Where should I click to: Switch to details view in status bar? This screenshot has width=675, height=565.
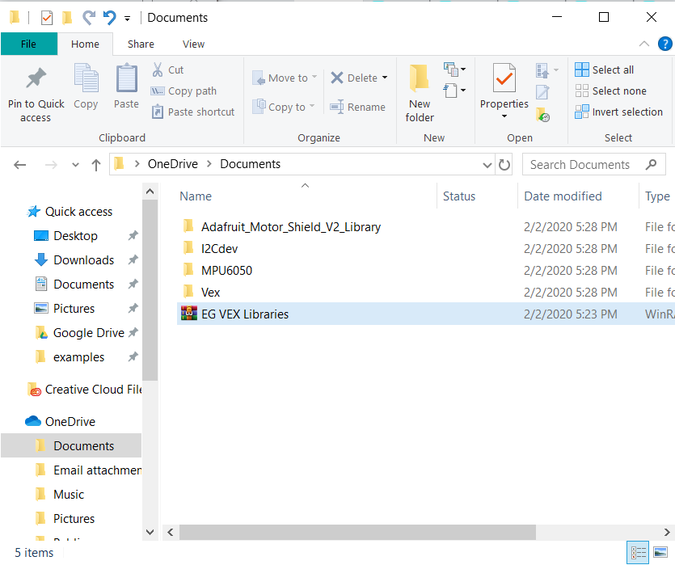click(638, 552)
